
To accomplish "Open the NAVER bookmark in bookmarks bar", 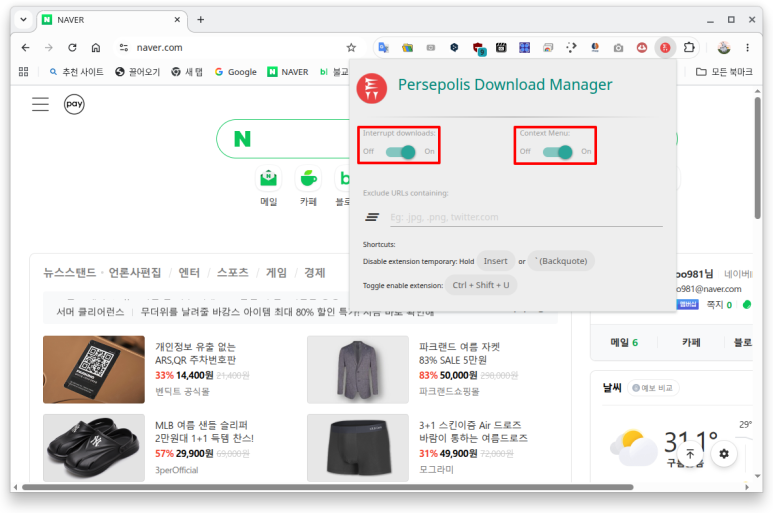I will click(288, 72).
